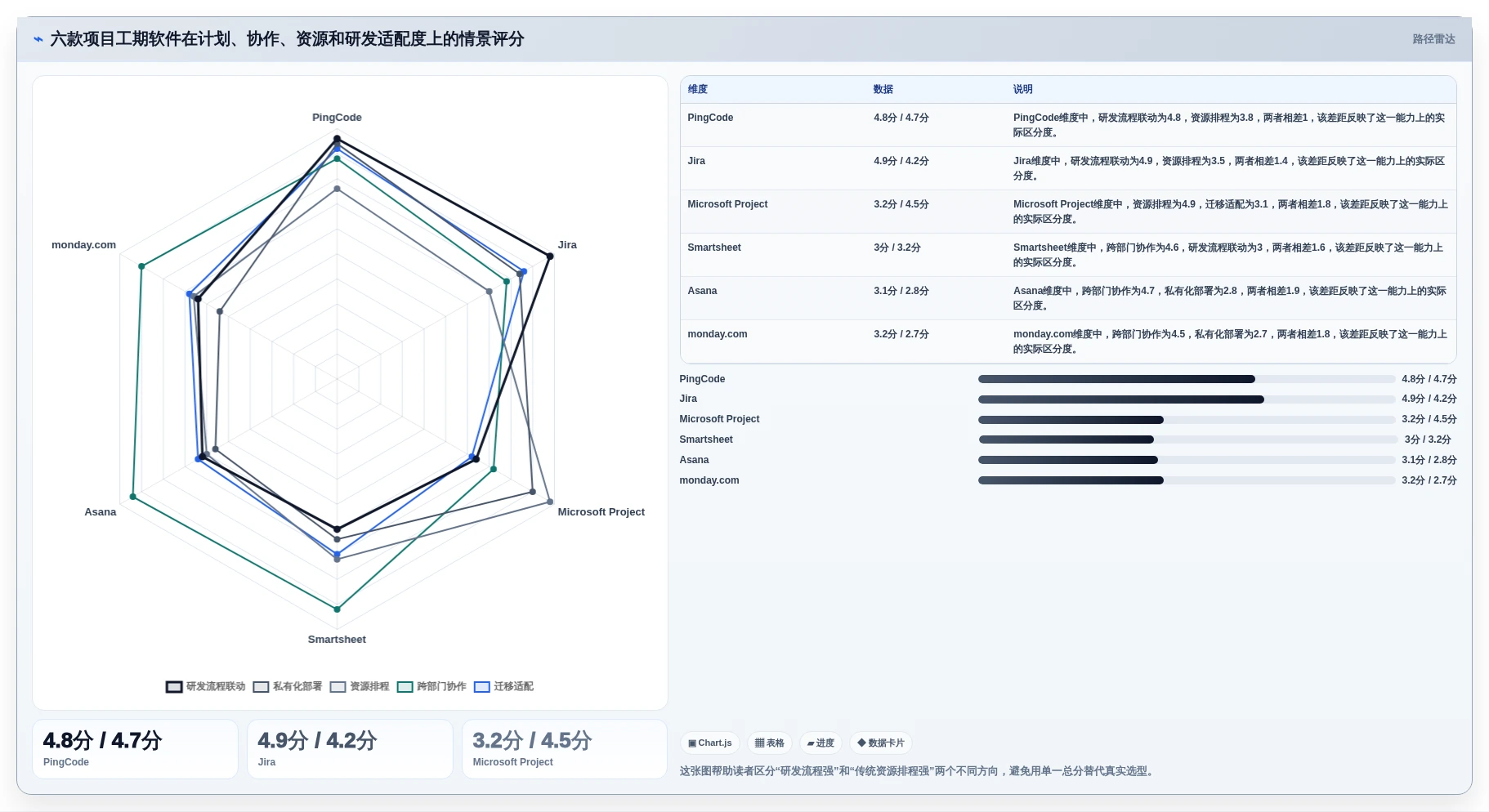Screen dimensions: 1489x812
Task: Click the 3分 / 3.2分 value beside Smartsheet bar
Action: coord(1428,439)
